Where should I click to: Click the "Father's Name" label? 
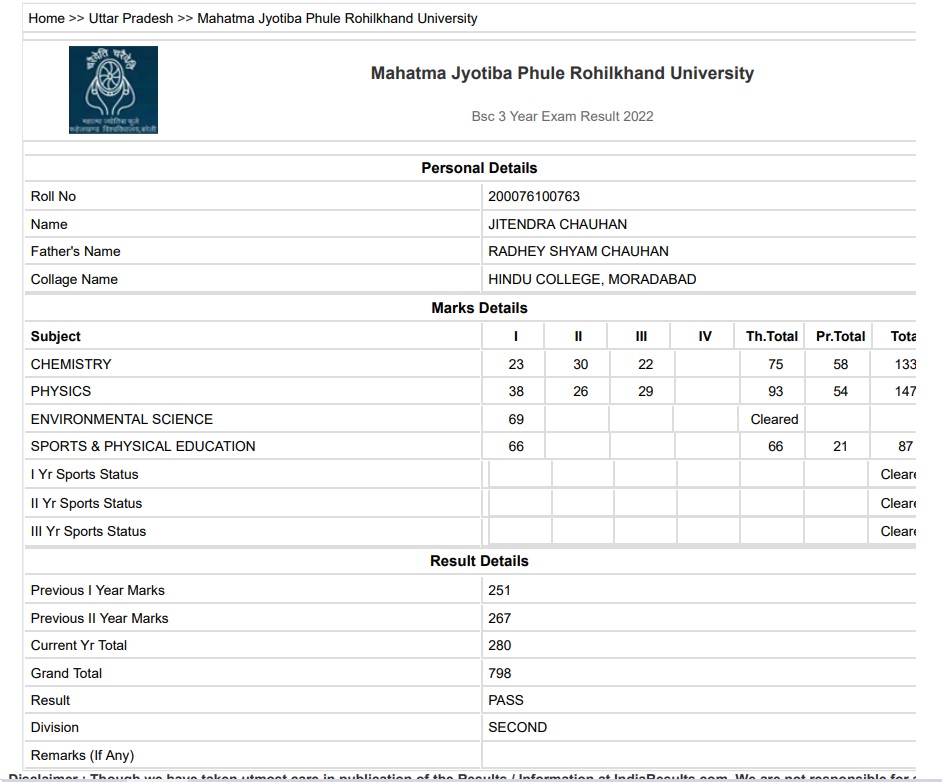tap(76, 252)
